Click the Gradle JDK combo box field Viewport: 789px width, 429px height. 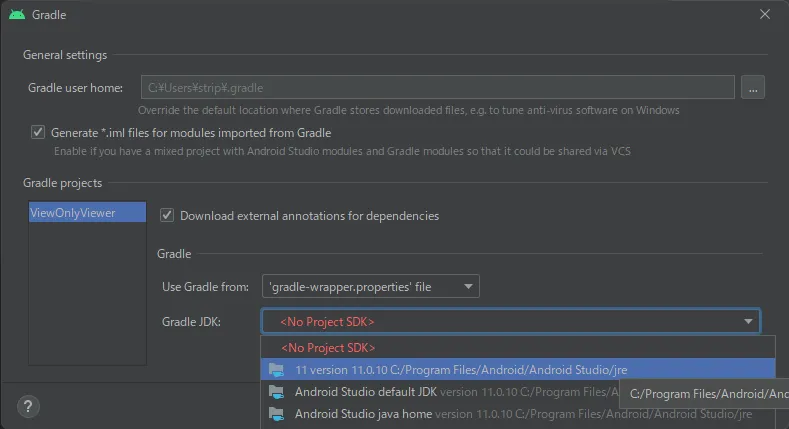pos(500,322)
